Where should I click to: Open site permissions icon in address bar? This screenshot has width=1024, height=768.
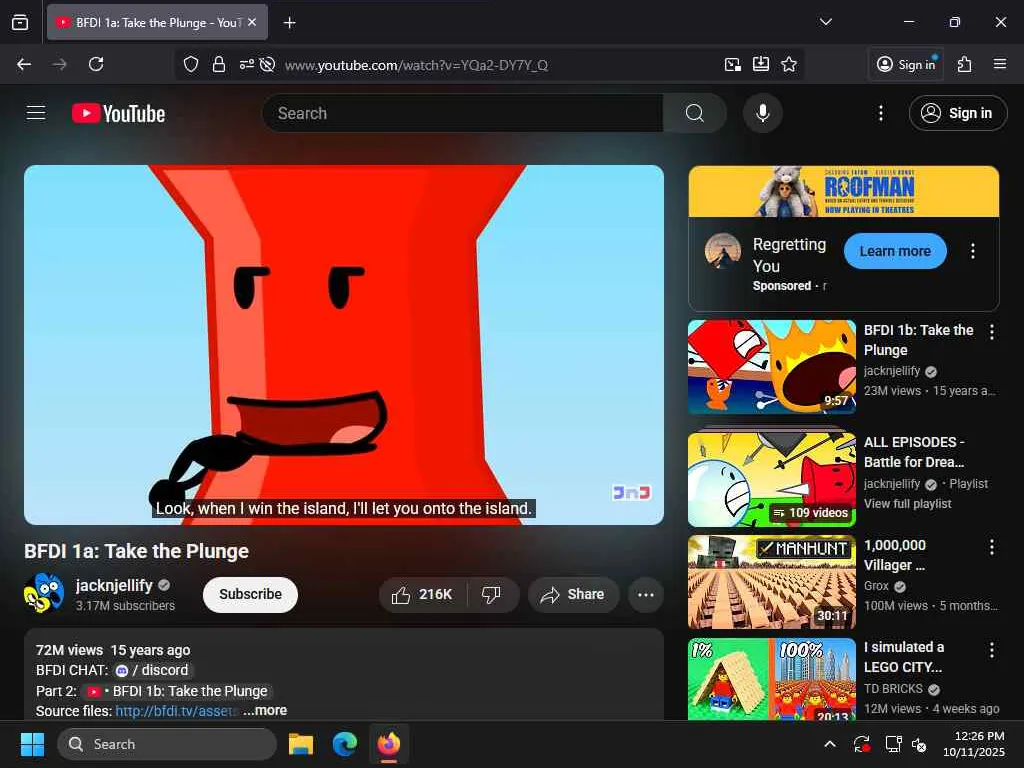coord(246,64)
